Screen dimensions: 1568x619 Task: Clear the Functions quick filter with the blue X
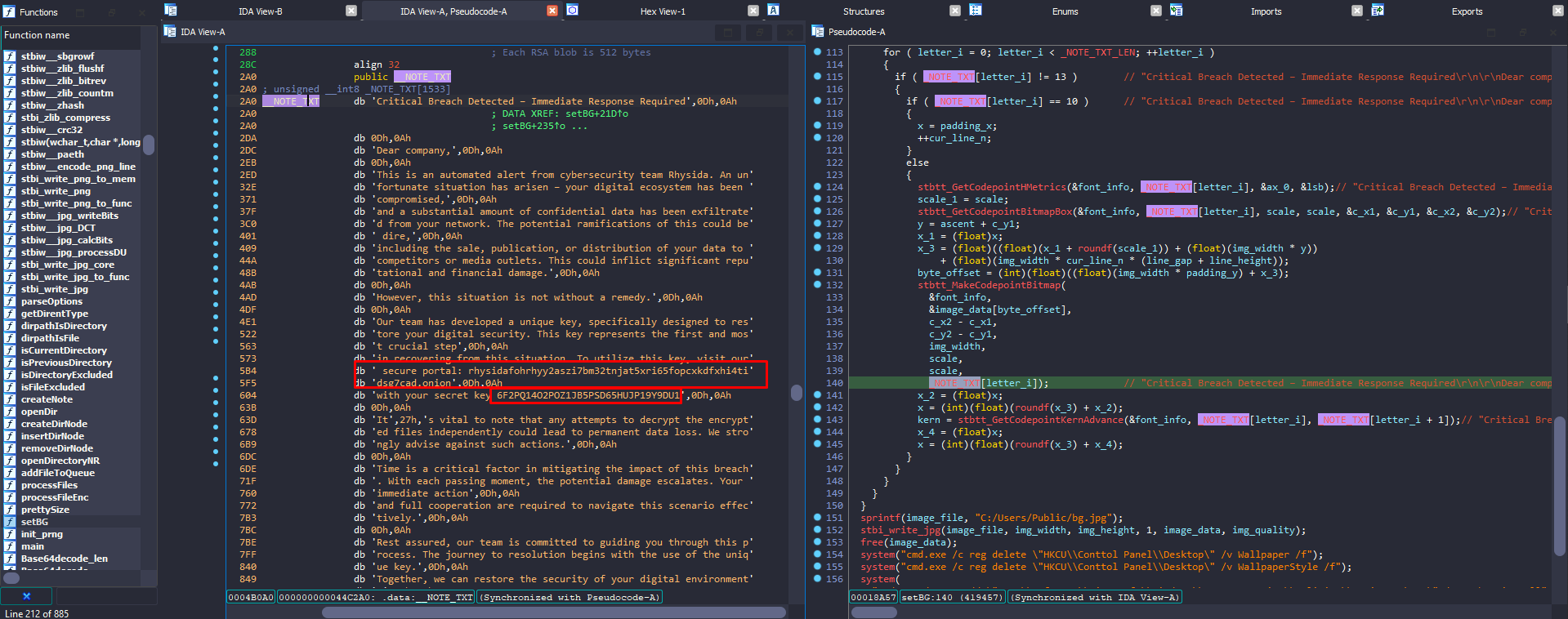pyautogui.click(x=26, y=596)
